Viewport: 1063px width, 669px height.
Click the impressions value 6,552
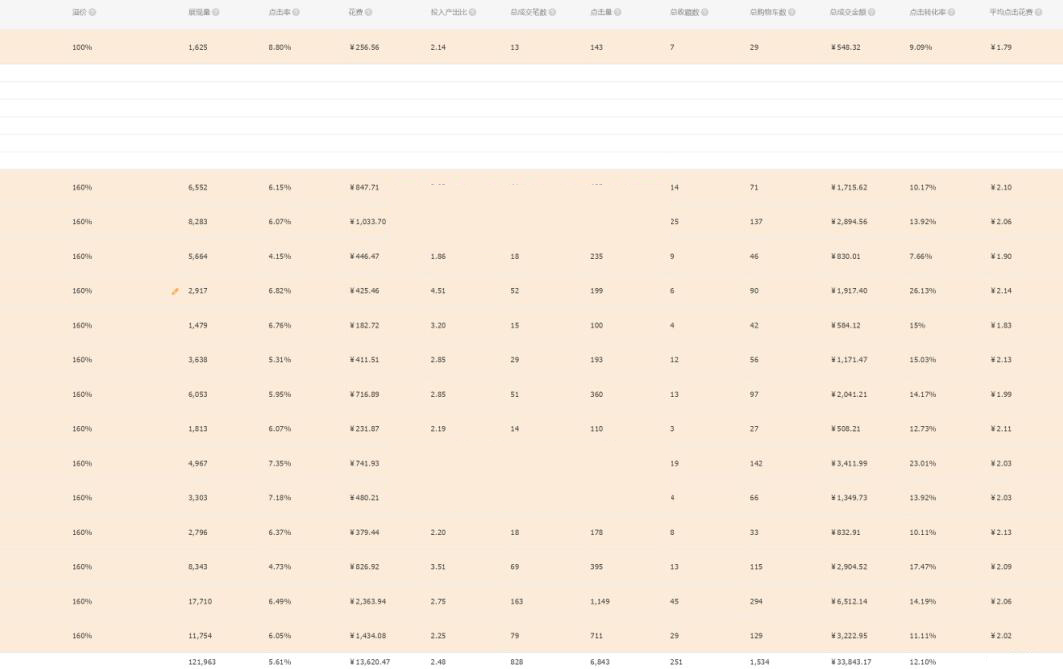click(198, 188)
